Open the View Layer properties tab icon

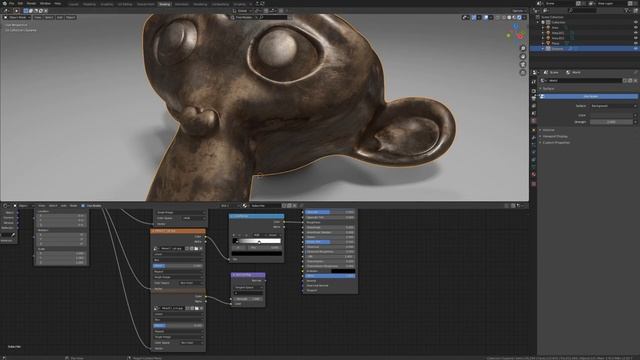(534, 106)
